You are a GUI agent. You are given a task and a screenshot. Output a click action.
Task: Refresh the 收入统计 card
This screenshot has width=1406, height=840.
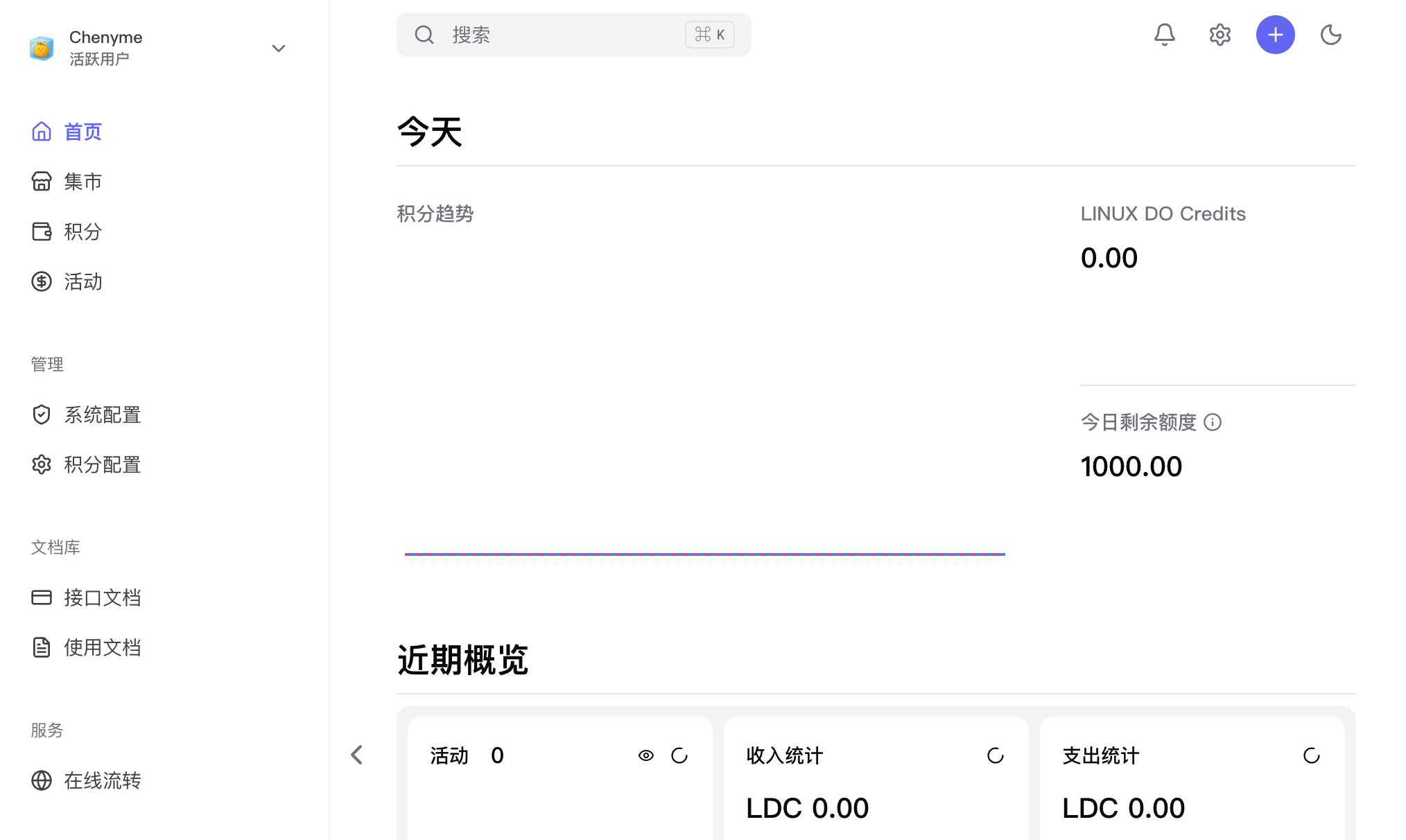pos(995,755)
